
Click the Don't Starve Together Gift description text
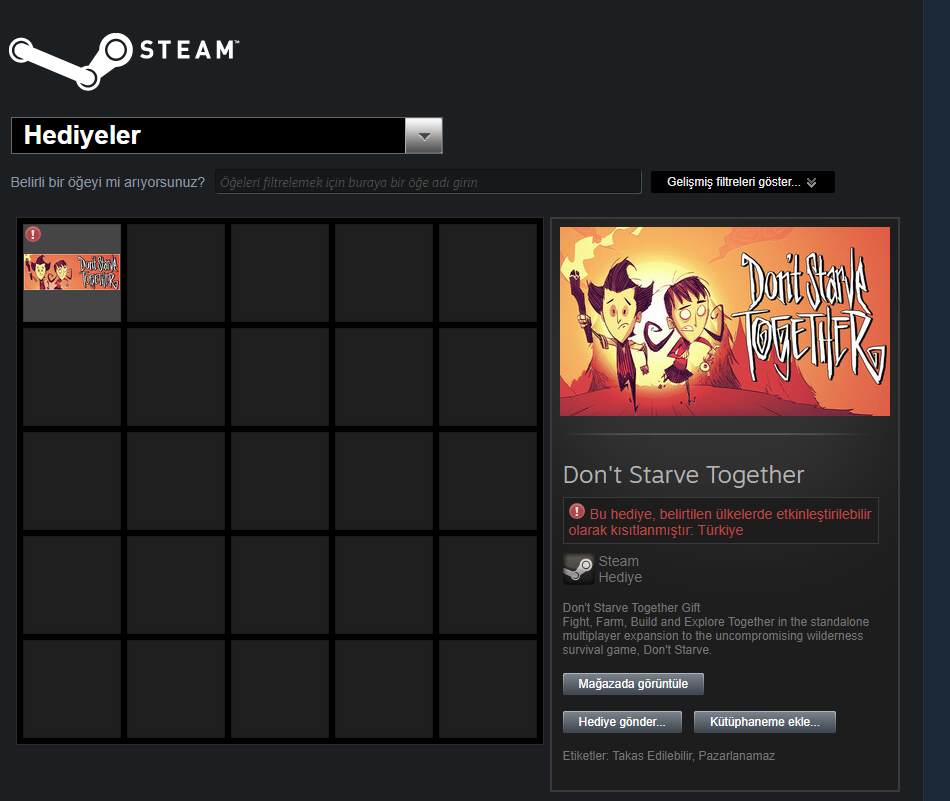(716, 629)
